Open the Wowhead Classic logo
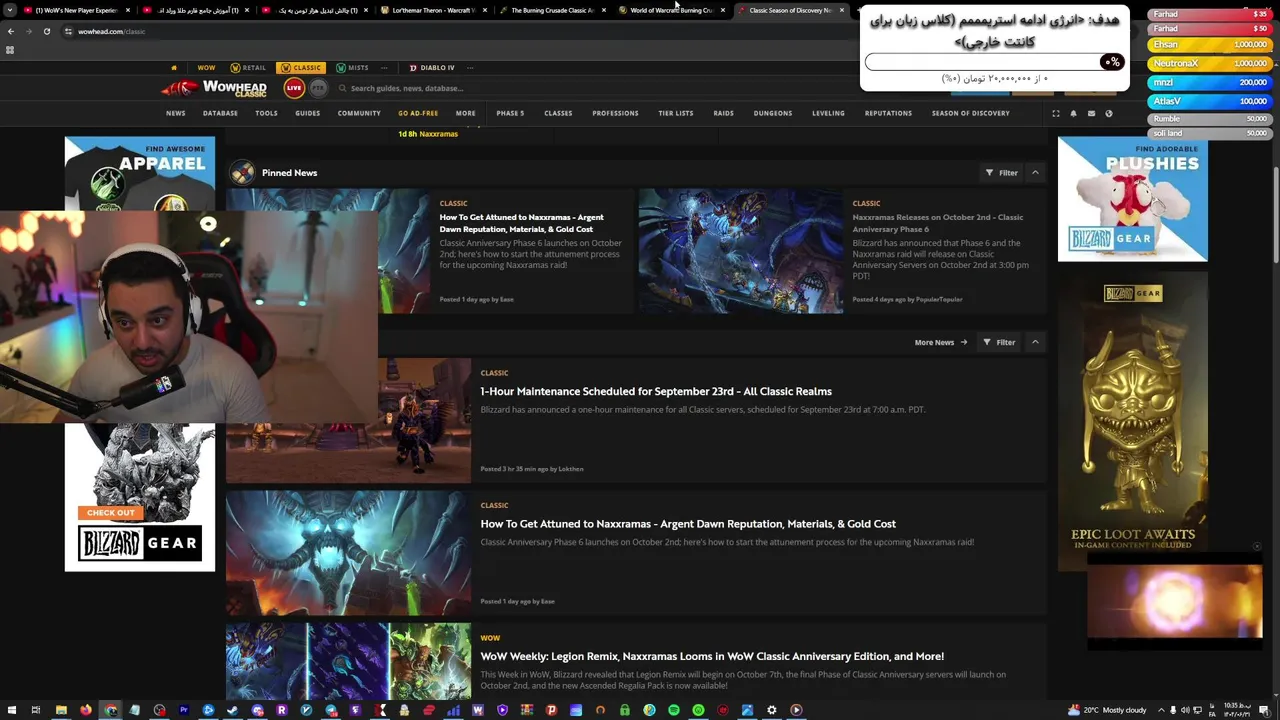Screen dimensions: 1280x720 pos(214,88)
